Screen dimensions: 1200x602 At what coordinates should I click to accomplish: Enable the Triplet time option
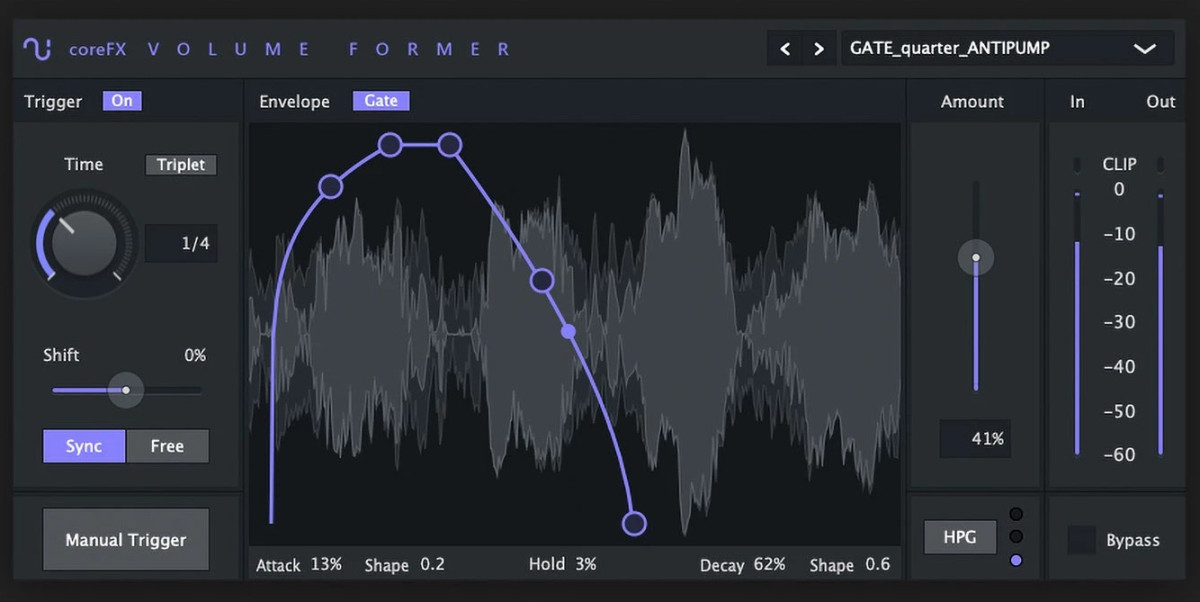[x=181, y=165]
